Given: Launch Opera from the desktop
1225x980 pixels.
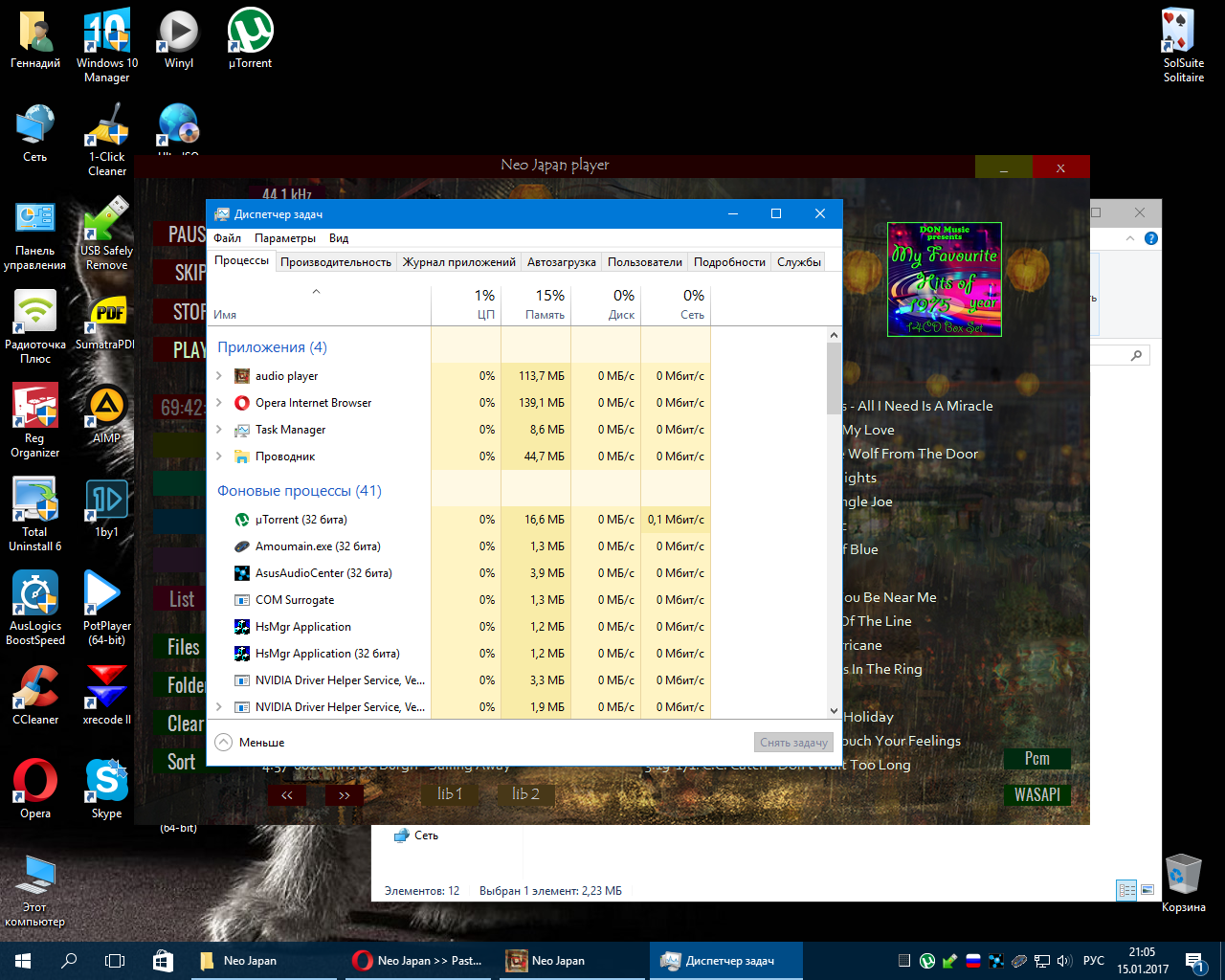Looking at the screenshot, I should pyautogui.click(x=35, y=790).
